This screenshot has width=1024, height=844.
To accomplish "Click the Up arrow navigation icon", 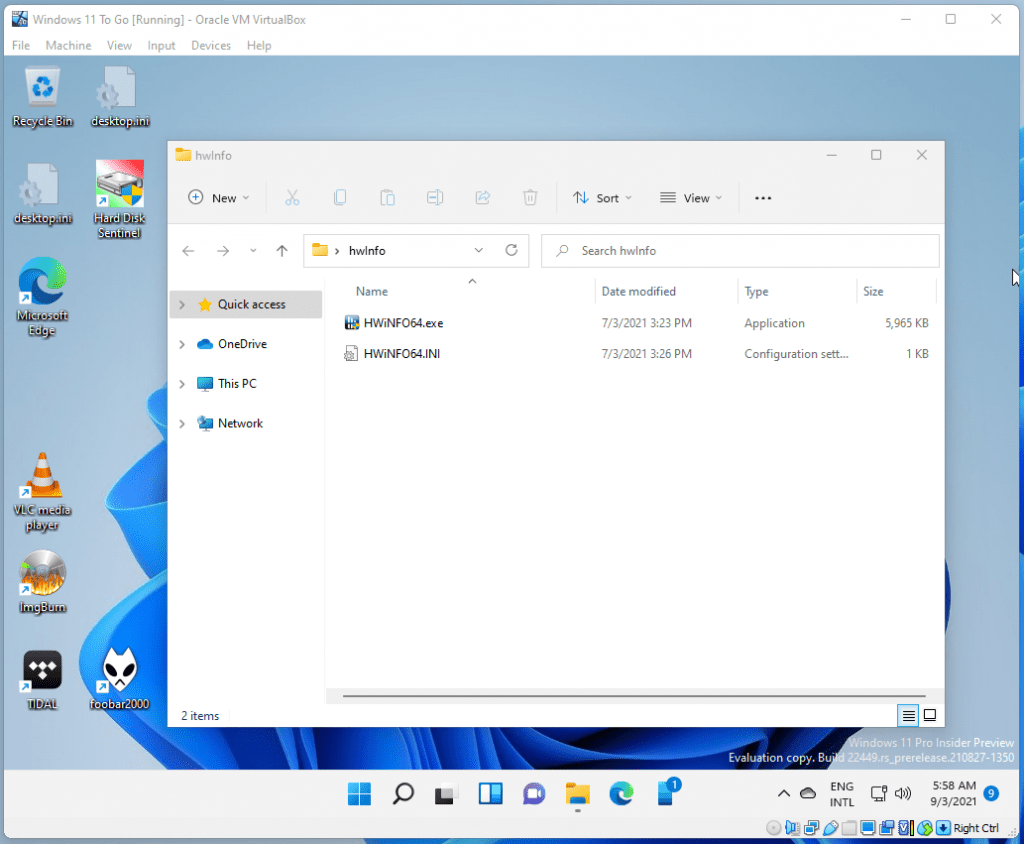I will (282, 251).
